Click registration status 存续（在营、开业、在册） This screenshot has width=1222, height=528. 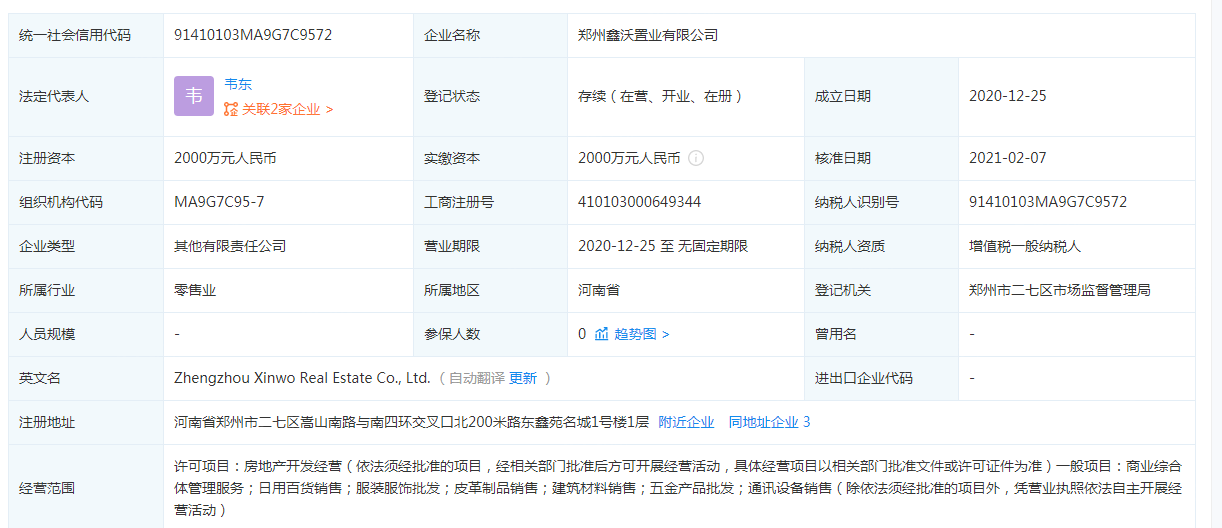[660, 97]
